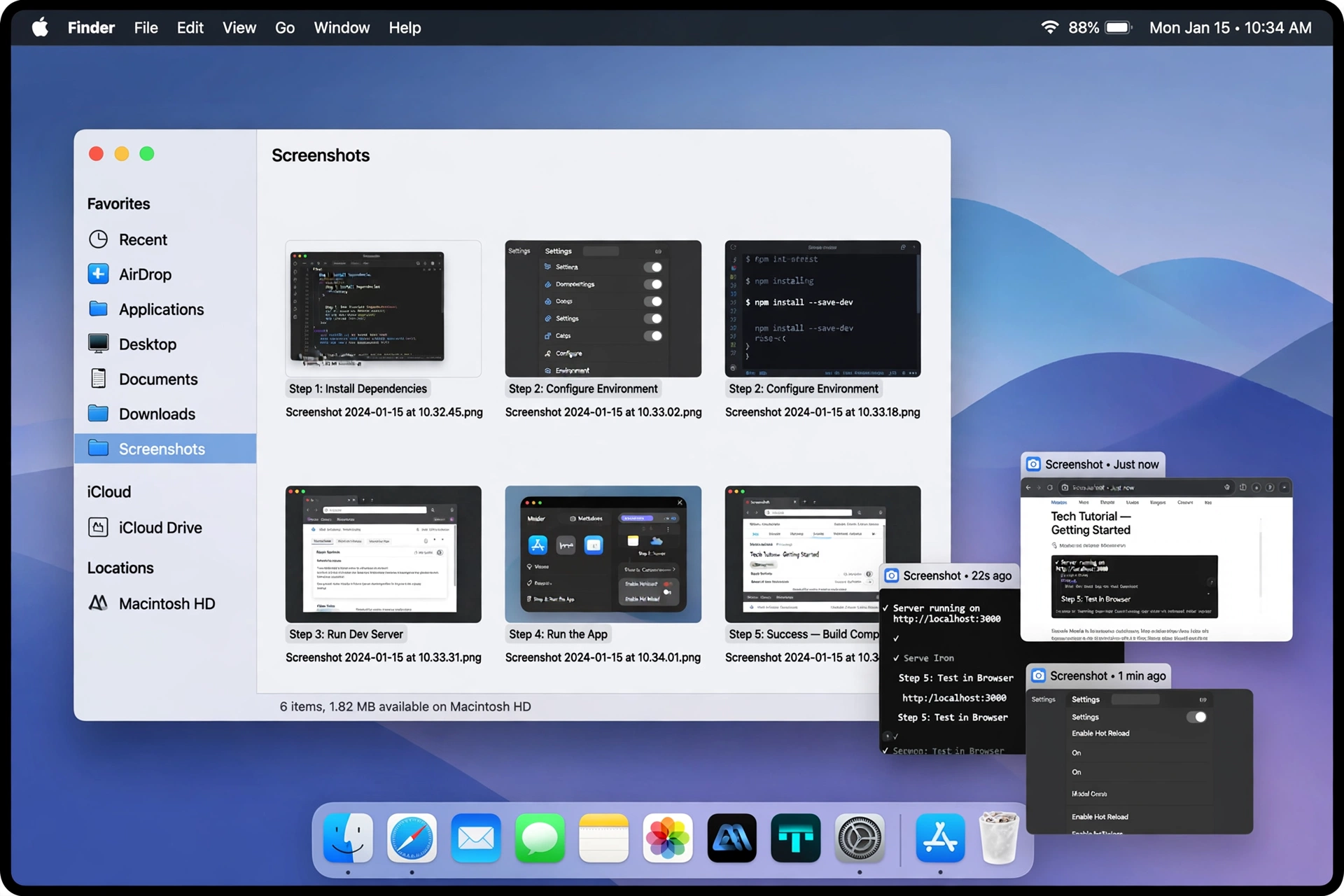1344x896 pixels.
Task: Open the Go menu
Action: [285, 28]
